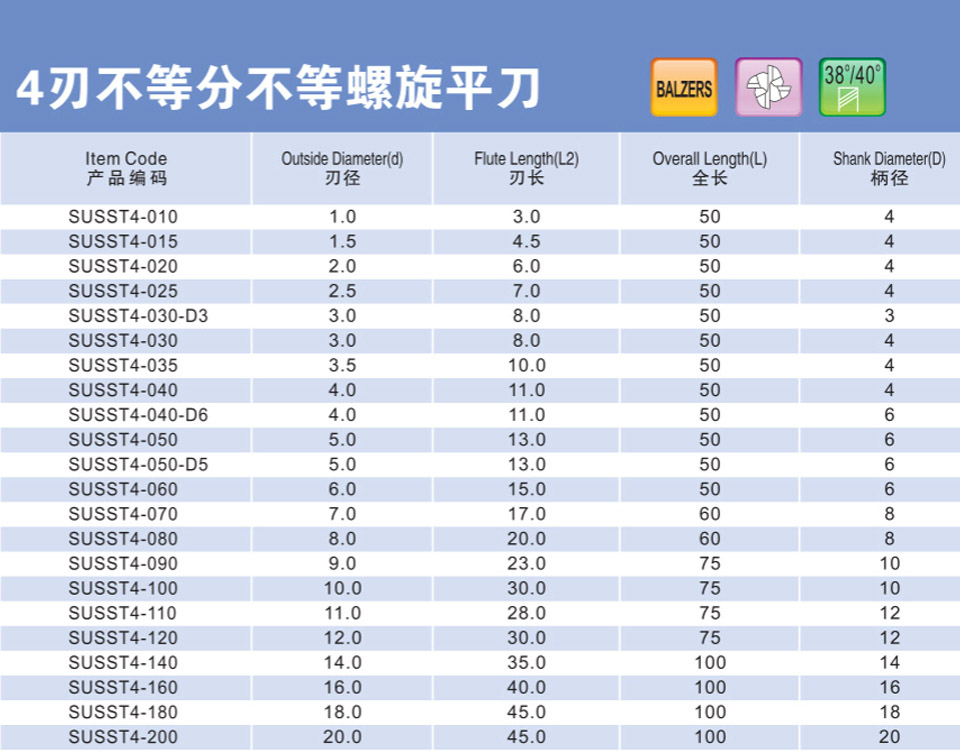Screen dimensions: 960x753
Task: Click outside diameter 9.0 in SUSST4-090 row
Action: point(342,564)
